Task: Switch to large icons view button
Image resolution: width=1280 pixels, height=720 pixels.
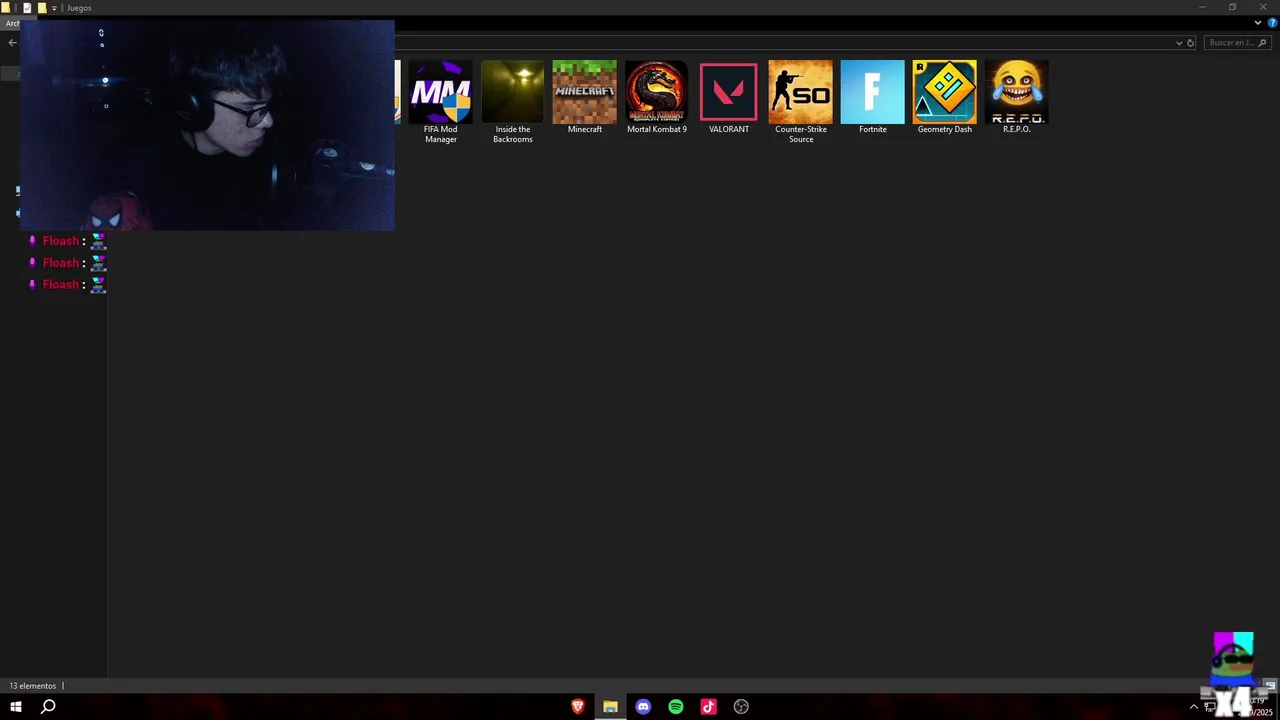Action: point(1270,686)
